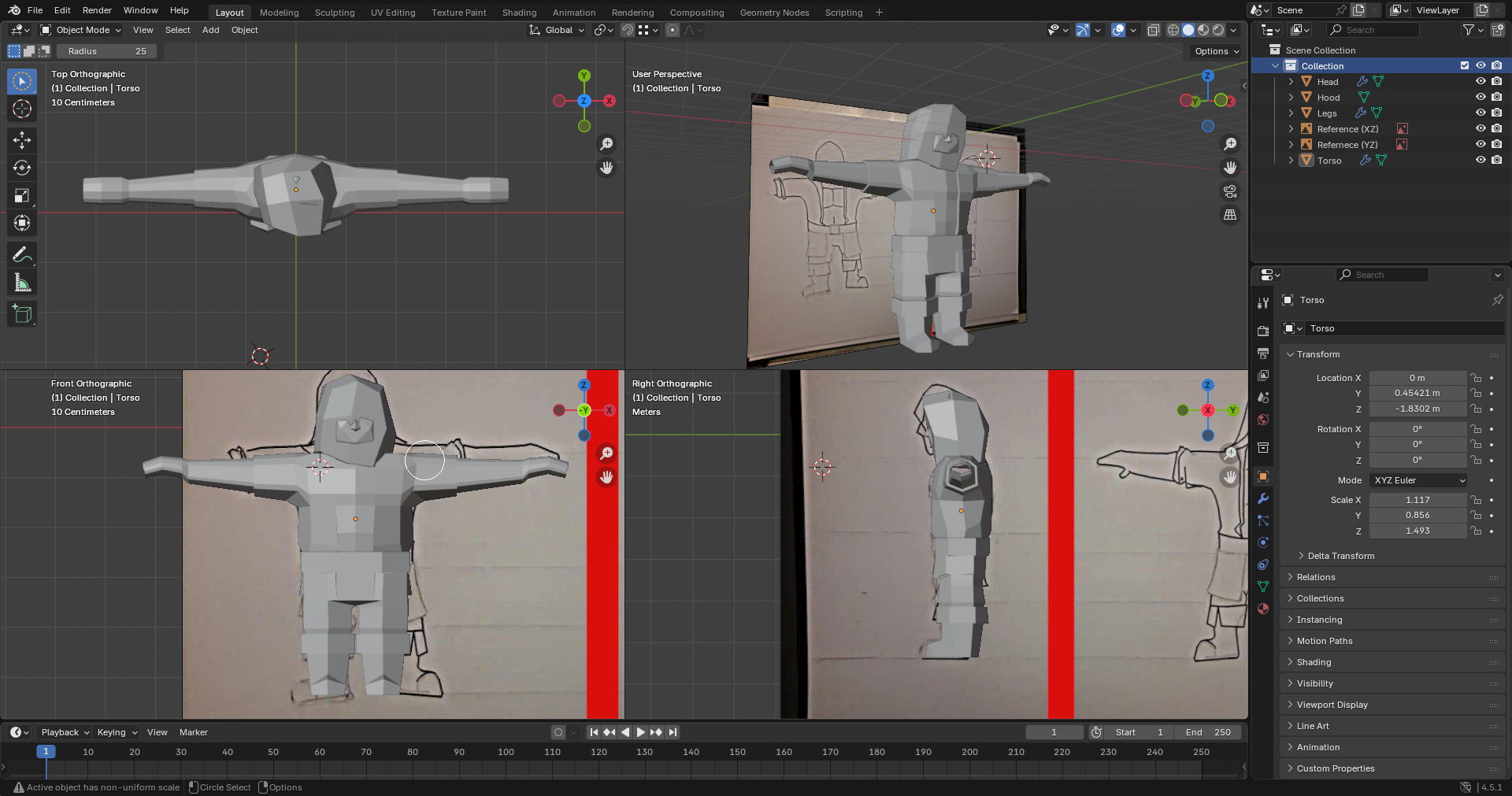This screenshot has height=796, width=1512.
Task: Select the Add Cube tool
Action: [22, 313]
